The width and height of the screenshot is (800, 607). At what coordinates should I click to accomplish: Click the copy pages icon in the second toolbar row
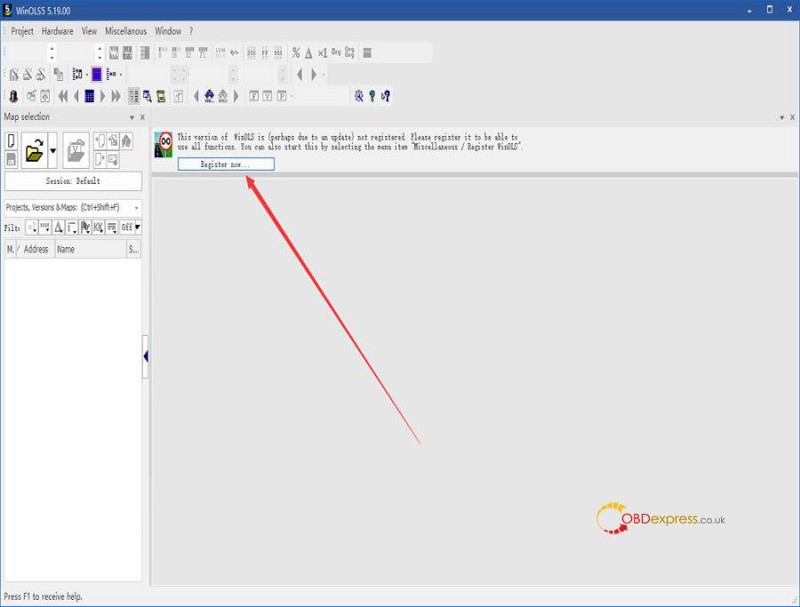point(59,74)
